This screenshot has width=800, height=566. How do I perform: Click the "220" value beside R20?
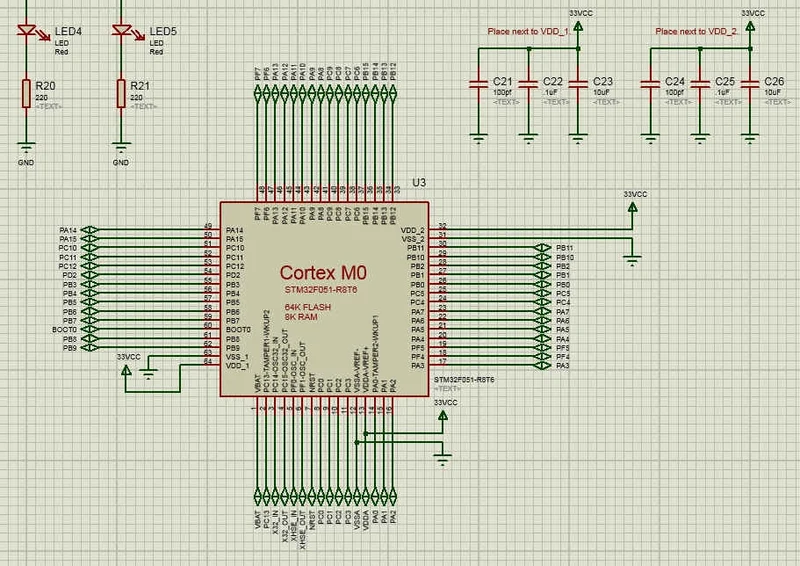(41, 97)
